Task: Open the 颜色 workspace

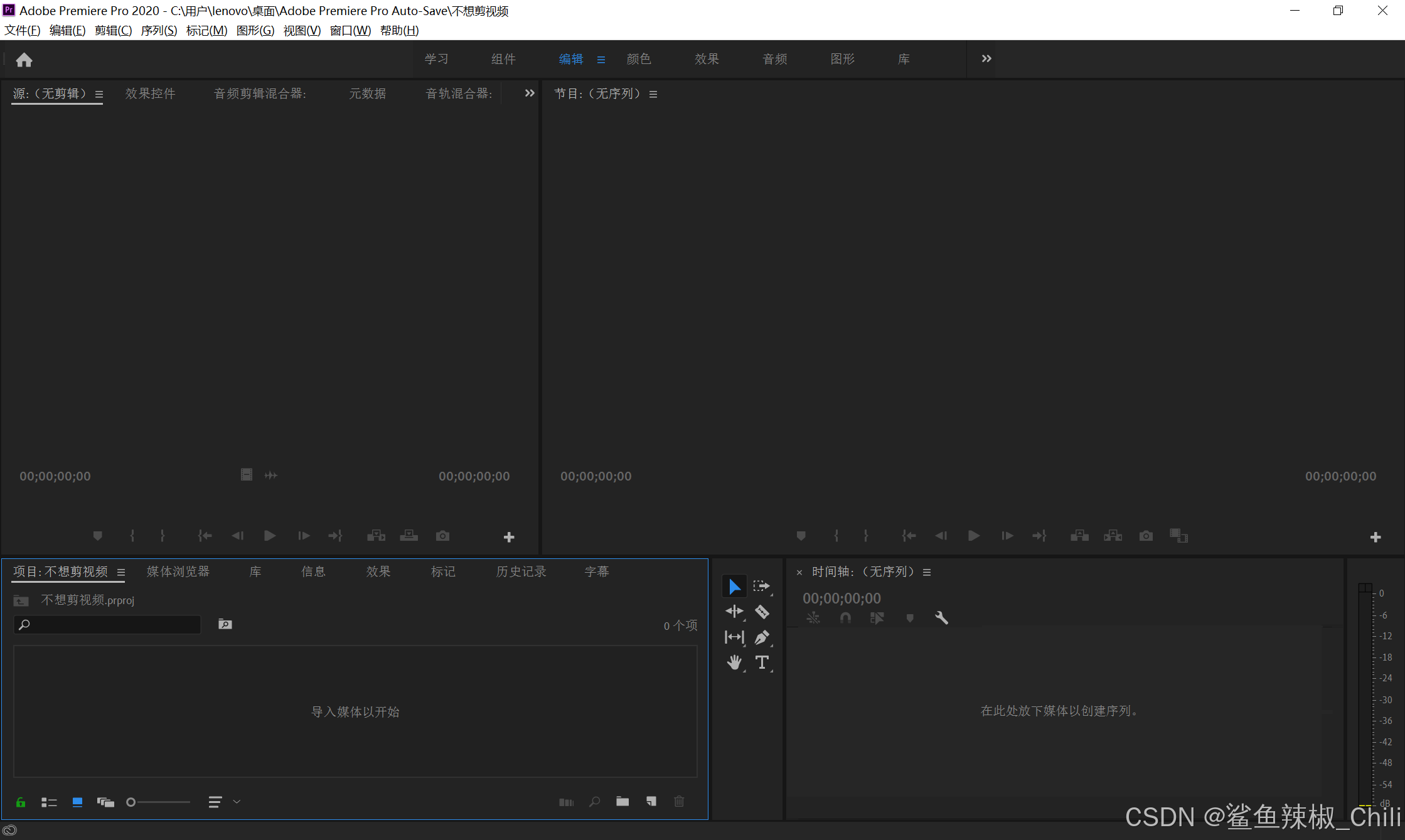Action: click(639, 59)
